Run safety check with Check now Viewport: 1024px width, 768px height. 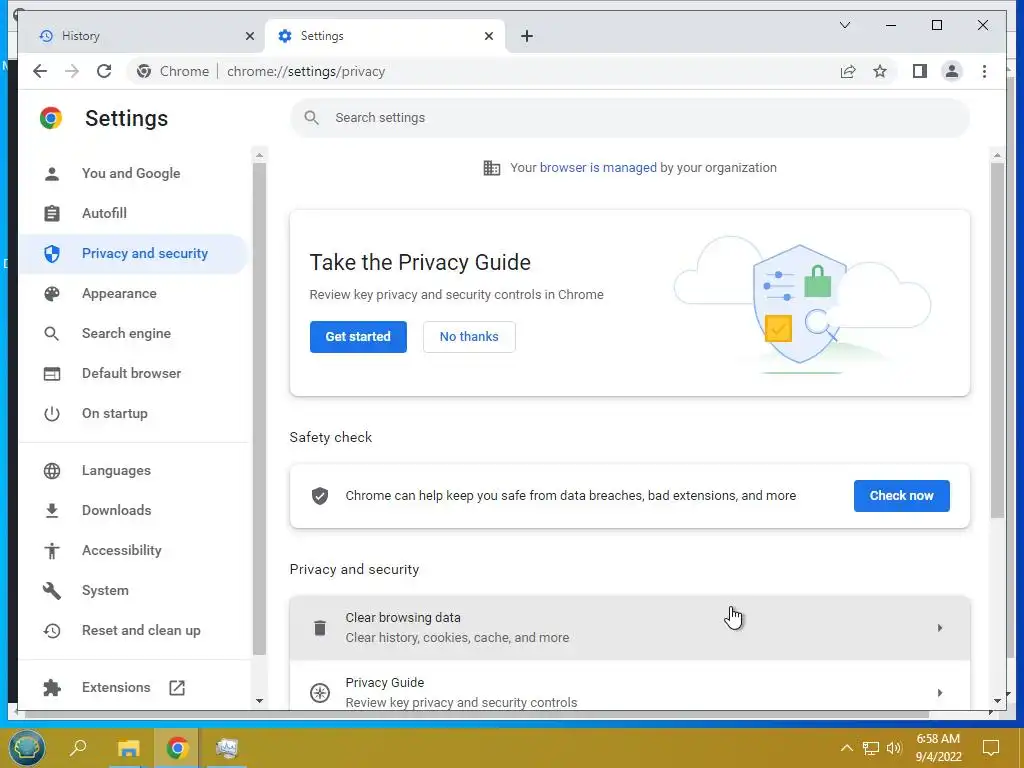pos(901,496)
